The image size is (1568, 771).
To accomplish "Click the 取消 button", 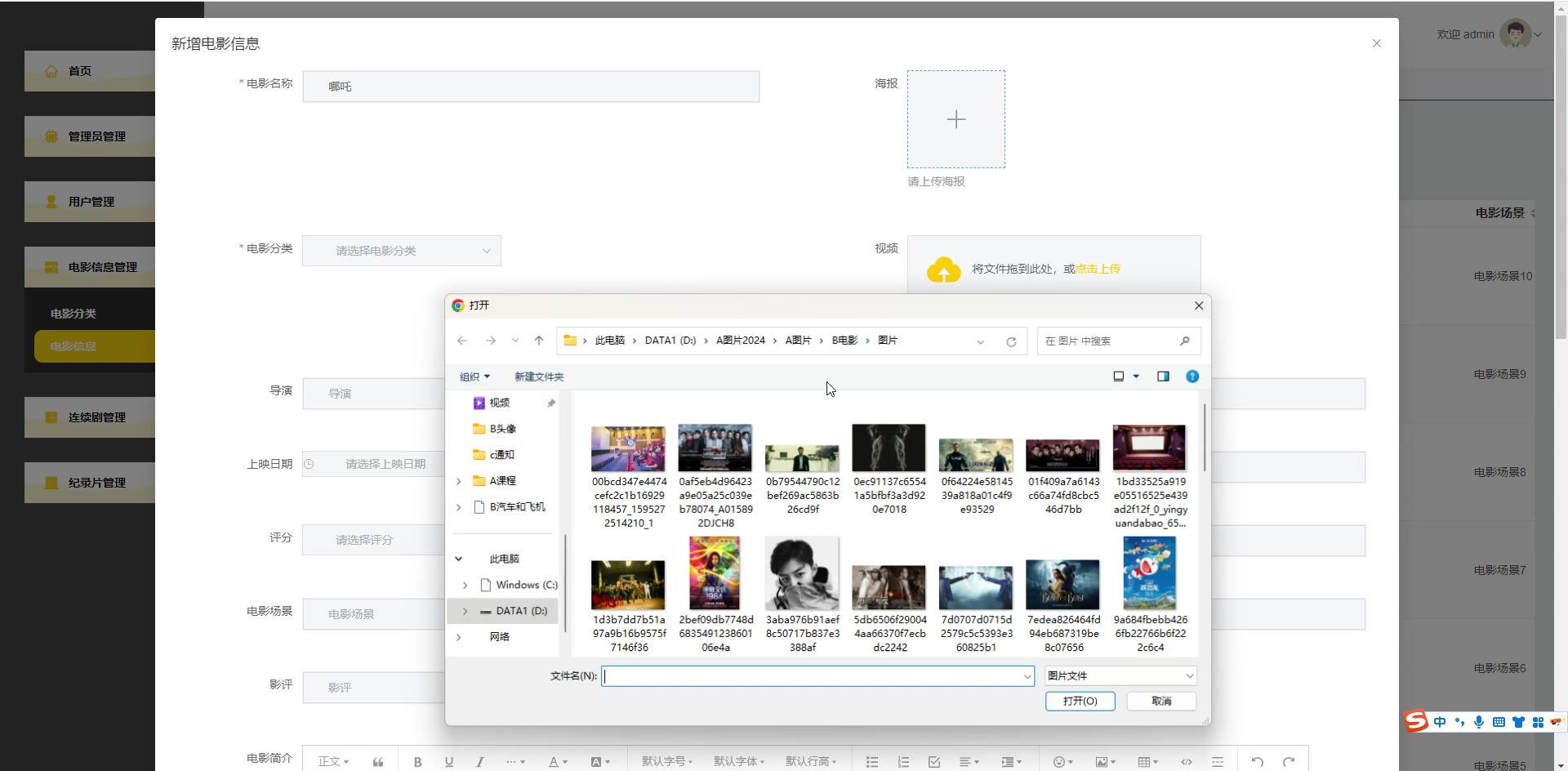I will coord(1161,701).
